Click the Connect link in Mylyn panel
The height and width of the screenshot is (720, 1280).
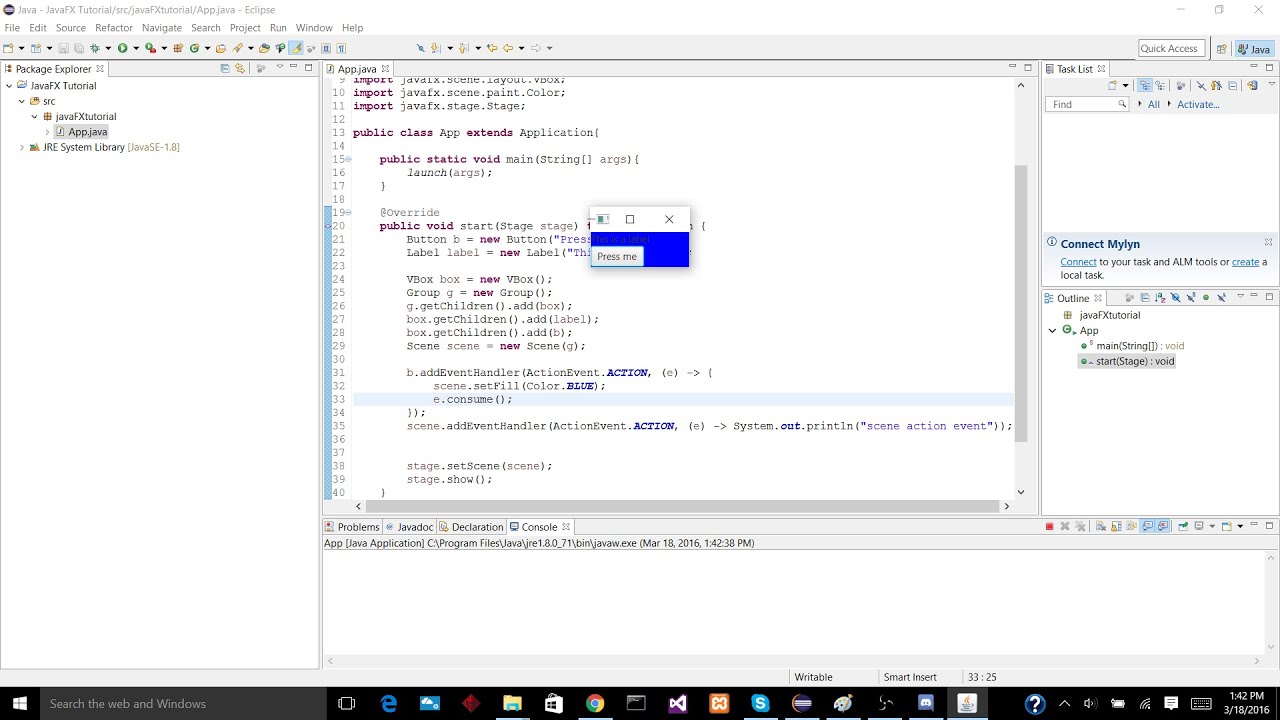tap(1079, 262)
